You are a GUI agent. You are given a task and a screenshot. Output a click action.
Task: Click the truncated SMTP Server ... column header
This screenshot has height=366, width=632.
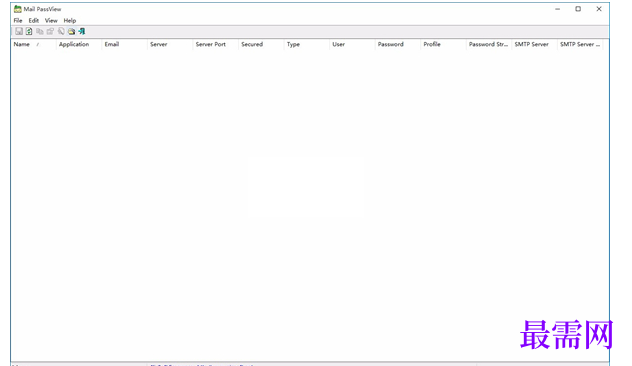coord(580,44)
